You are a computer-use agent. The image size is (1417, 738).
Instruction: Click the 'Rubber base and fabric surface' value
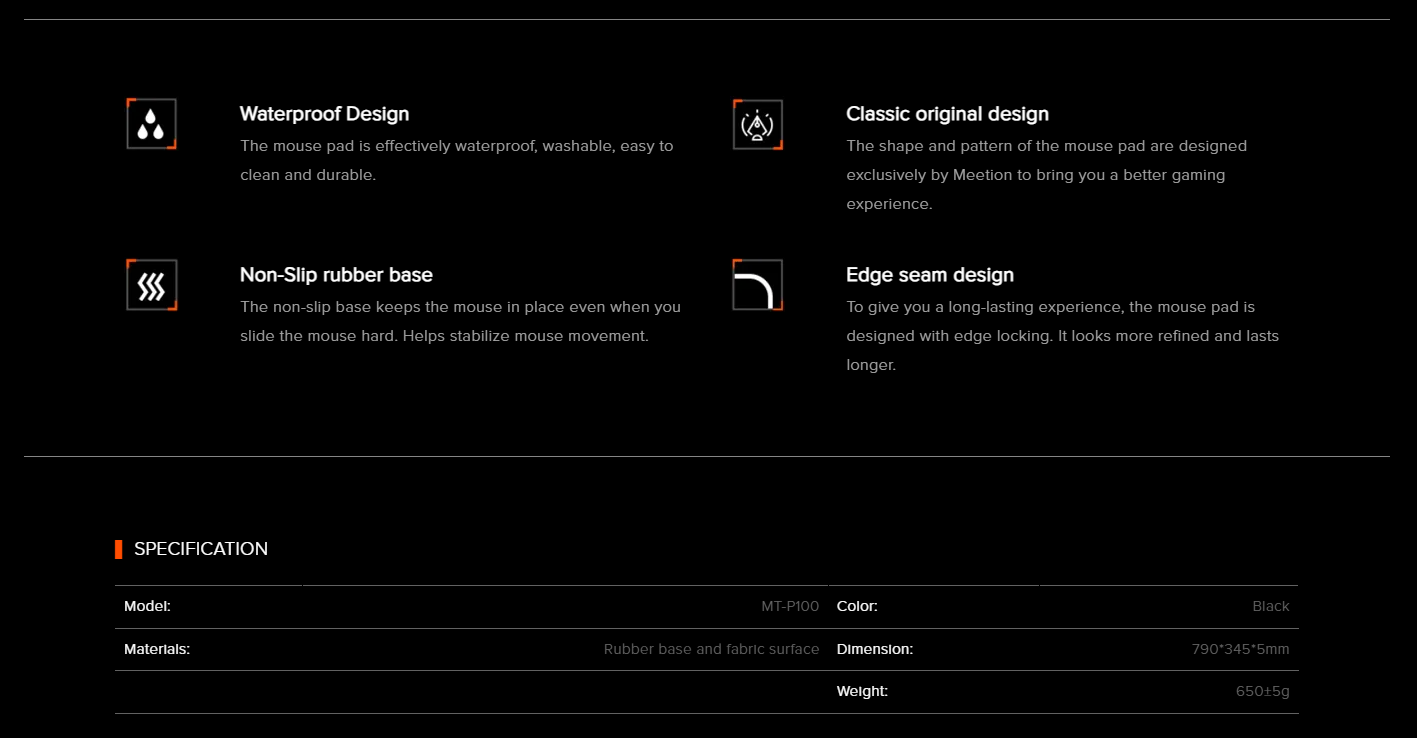tap(711, 649)
